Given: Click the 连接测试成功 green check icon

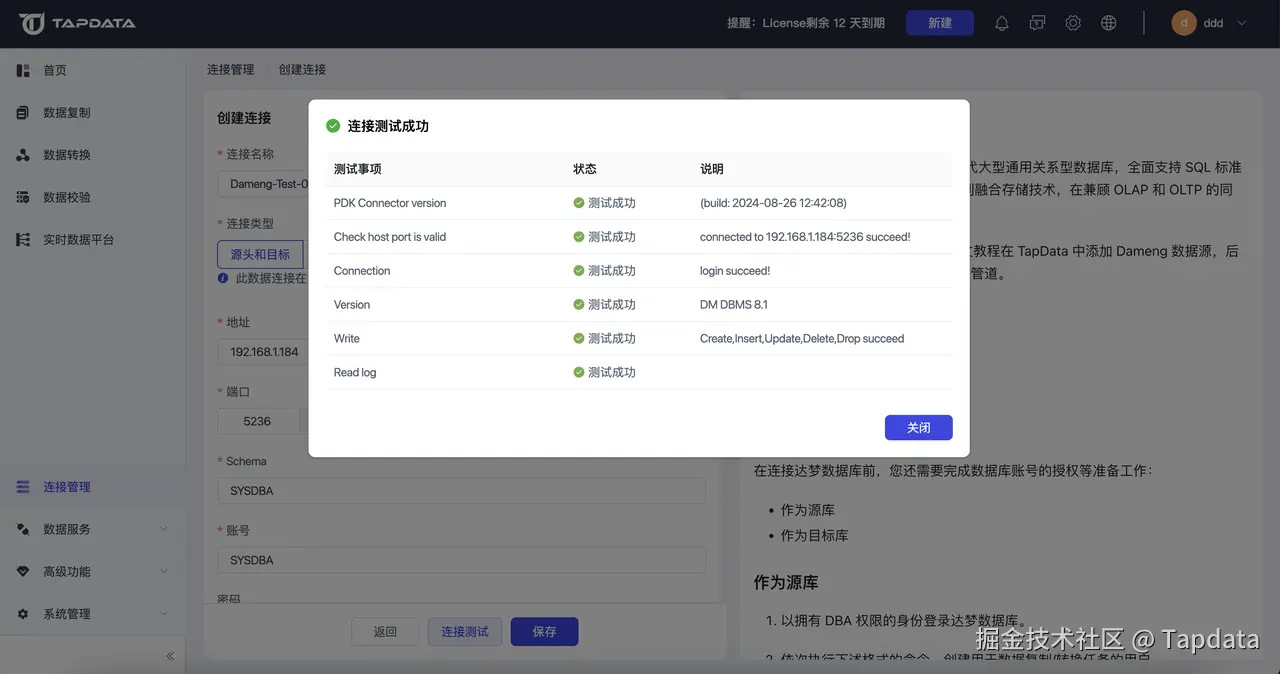Looking at the screenshot, I should pos(333,126).
